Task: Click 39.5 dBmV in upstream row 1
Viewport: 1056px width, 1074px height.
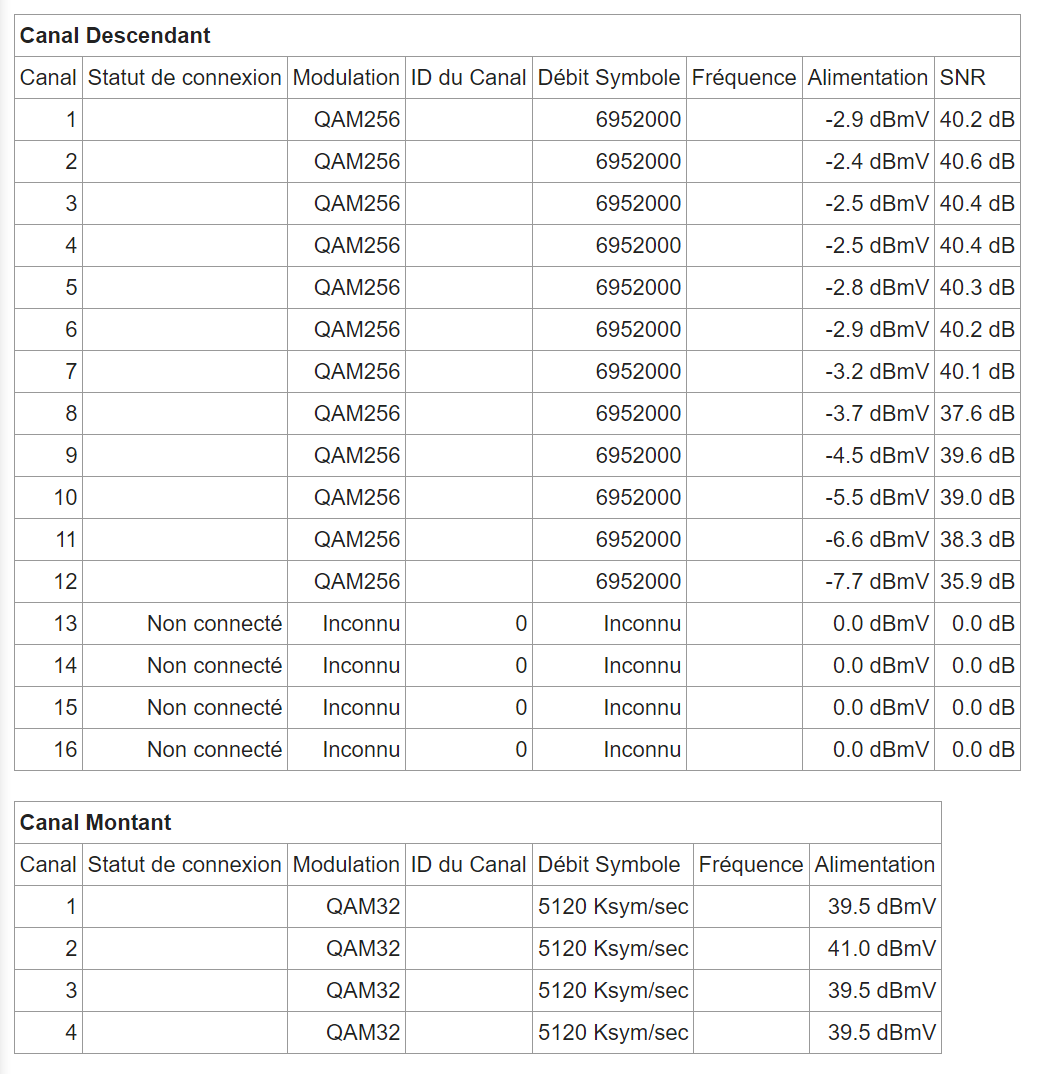Action: (881, 906)
